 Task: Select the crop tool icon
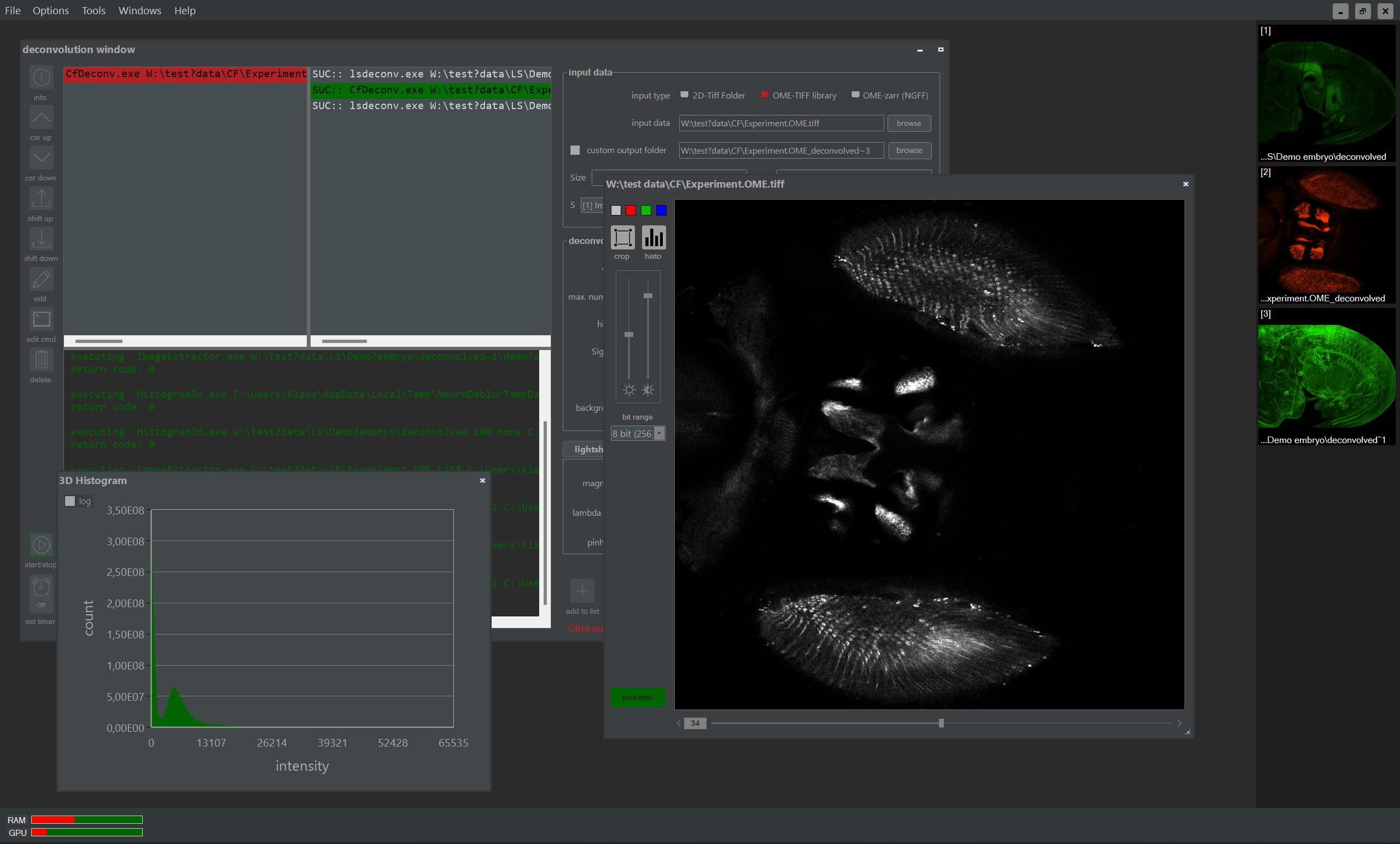click(x=622, y=237)
